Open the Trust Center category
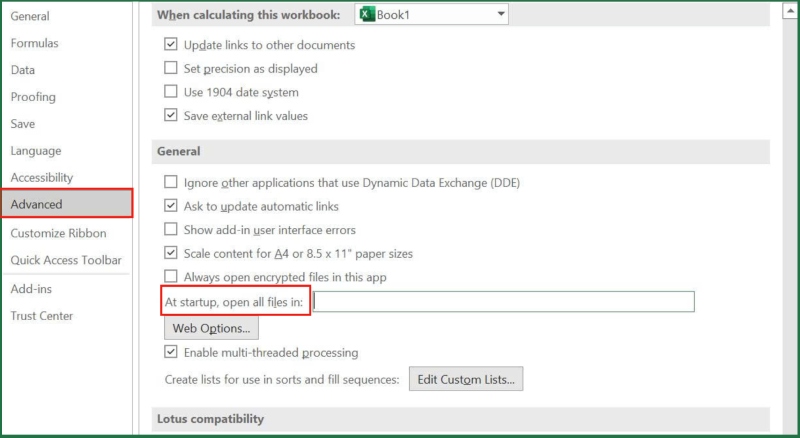 tap(41, 316)
